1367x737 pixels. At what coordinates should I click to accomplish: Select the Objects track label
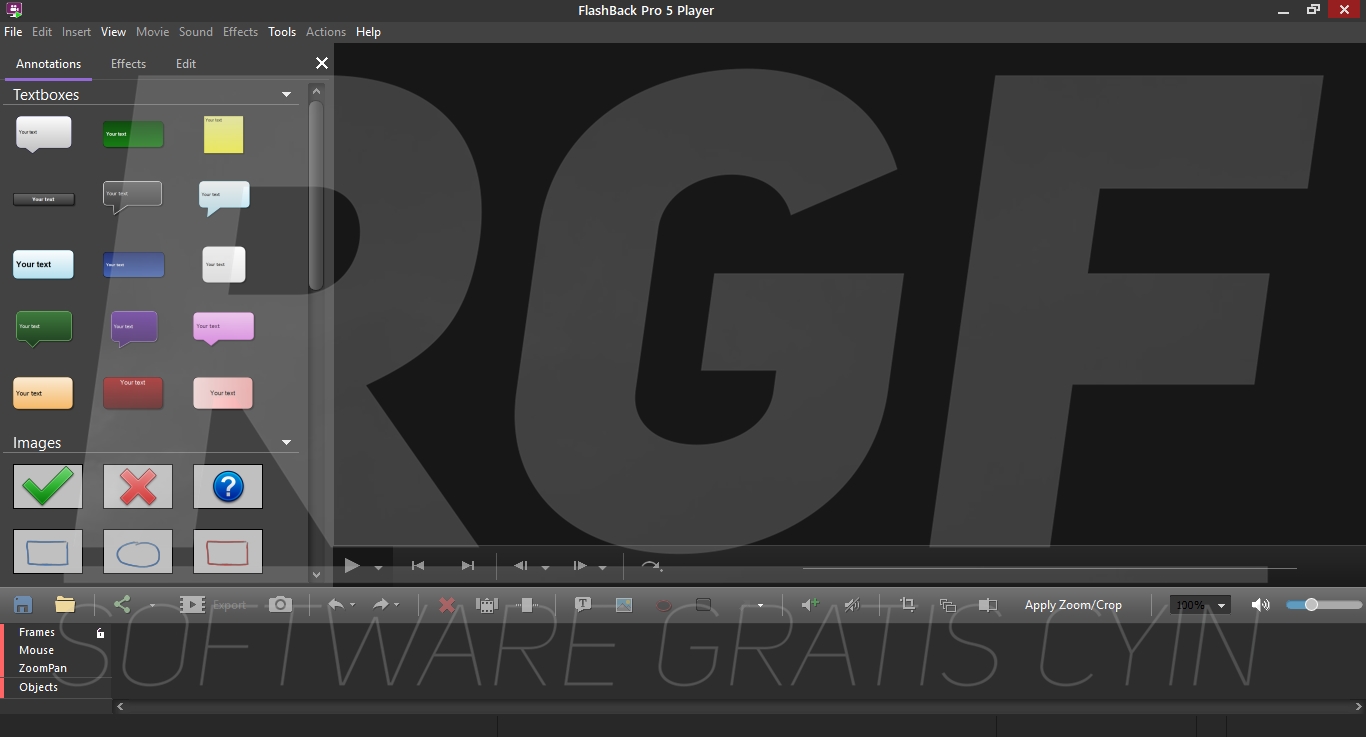pos(39,687)
